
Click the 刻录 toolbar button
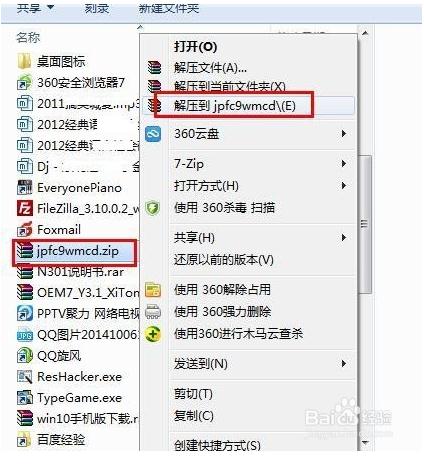coord(97,8)
